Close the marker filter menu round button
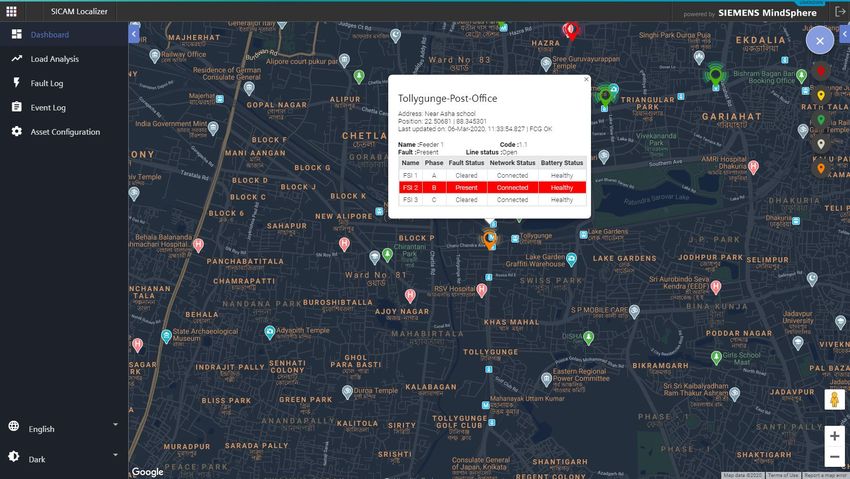Image resolution: width=850 pixels, height=479 pixels. [820, 40]
